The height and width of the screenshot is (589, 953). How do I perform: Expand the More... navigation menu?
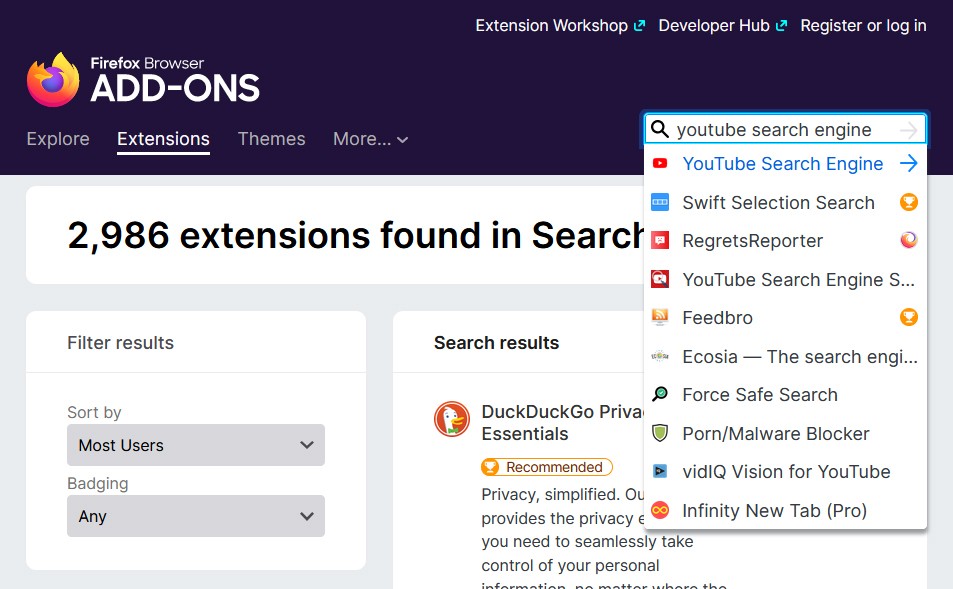370,139
